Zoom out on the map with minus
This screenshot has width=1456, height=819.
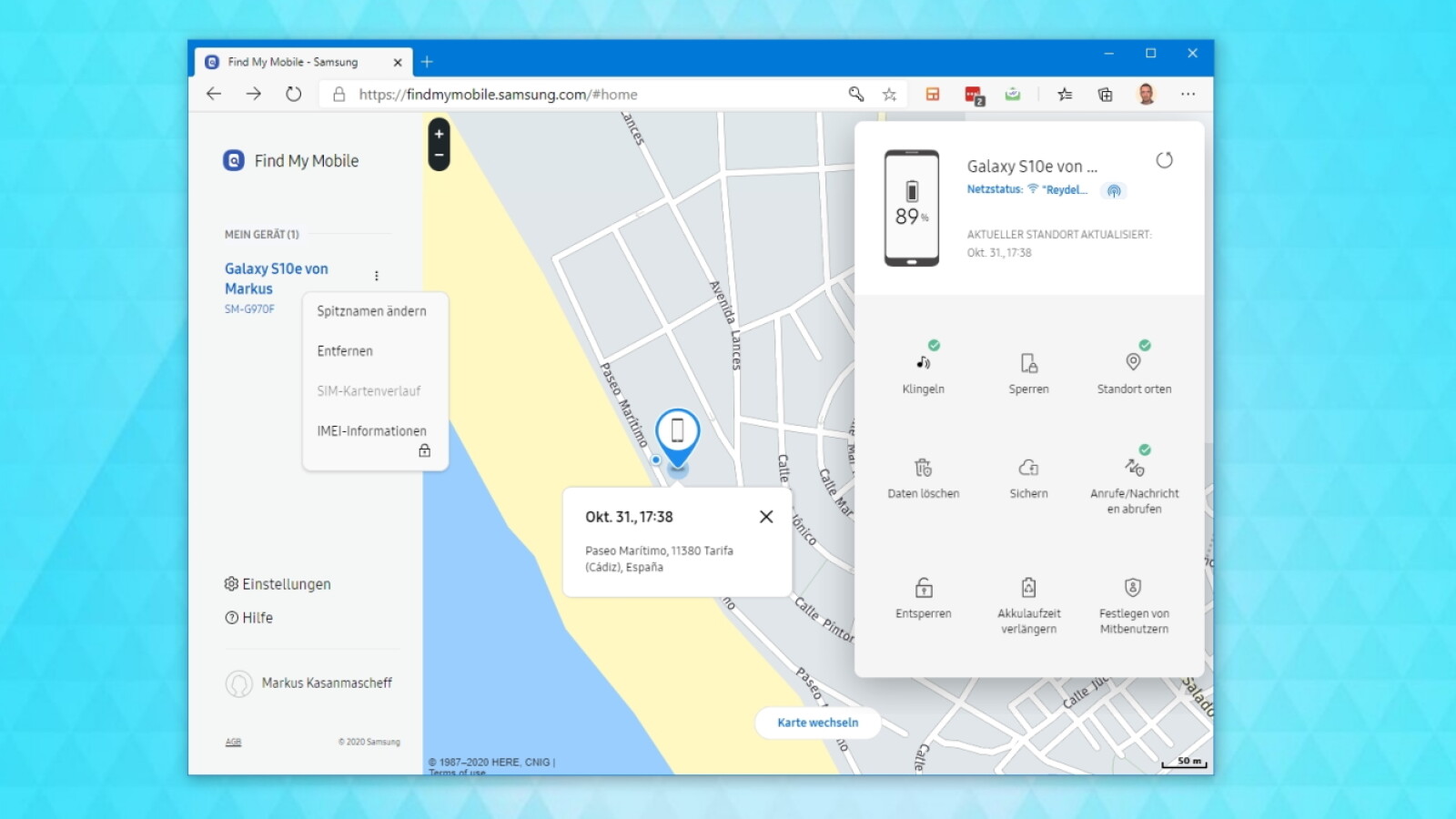[x=439, y=156]
